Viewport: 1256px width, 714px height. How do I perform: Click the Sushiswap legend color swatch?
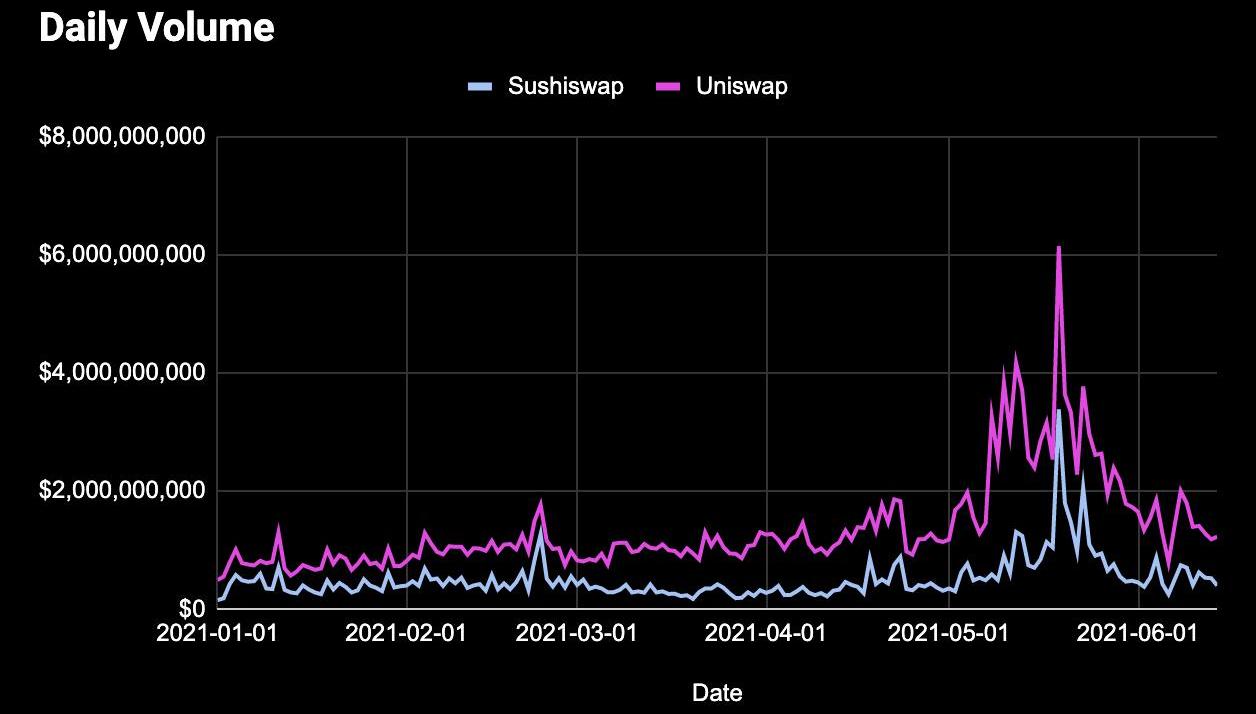pyautogui.click(x=481, y=87)
